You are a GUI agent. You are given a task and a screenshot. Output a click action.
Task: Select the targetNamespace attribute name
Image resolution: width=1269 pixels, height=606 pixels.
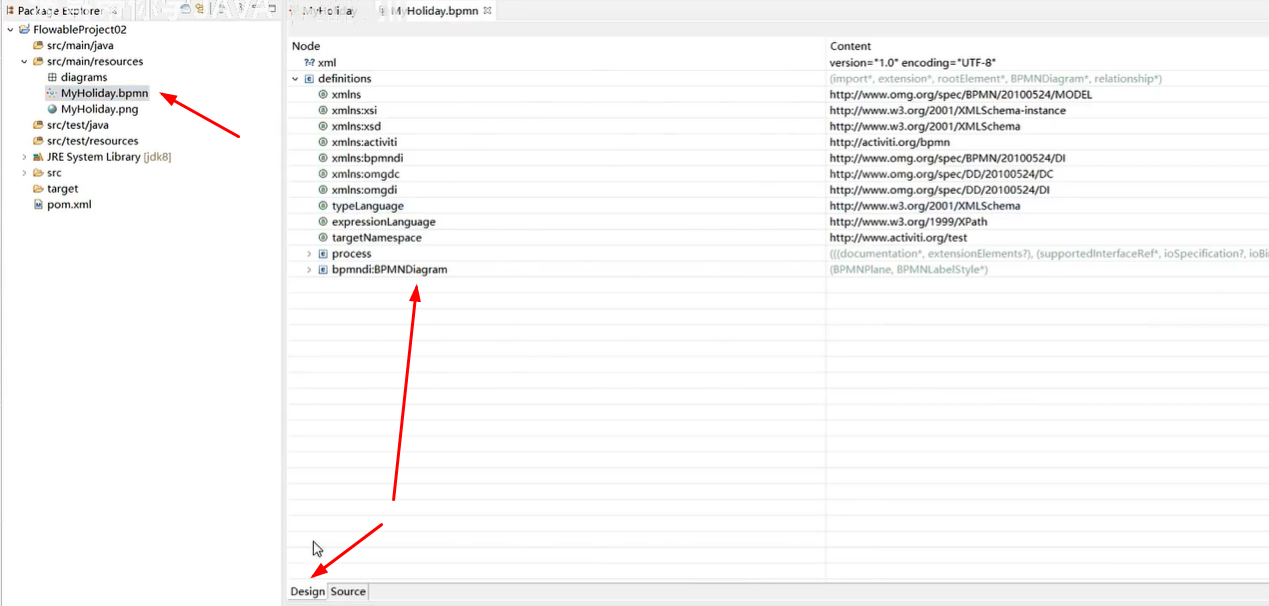point(377,238)
